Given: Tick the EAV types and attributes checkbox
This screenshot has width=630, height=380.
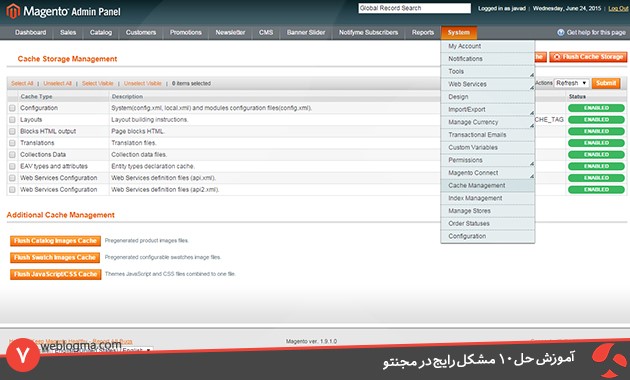Looking at the screenshot, I should [12, 166].
